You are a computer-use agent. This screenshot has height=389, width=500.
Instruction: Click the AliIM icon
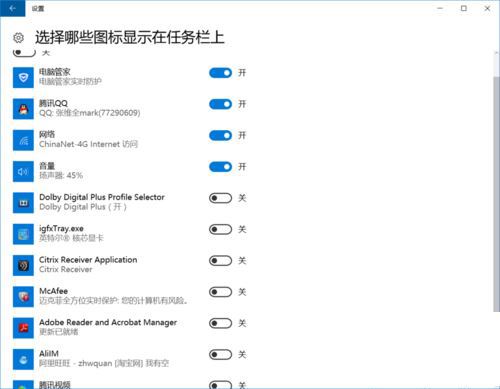[23, 360]
